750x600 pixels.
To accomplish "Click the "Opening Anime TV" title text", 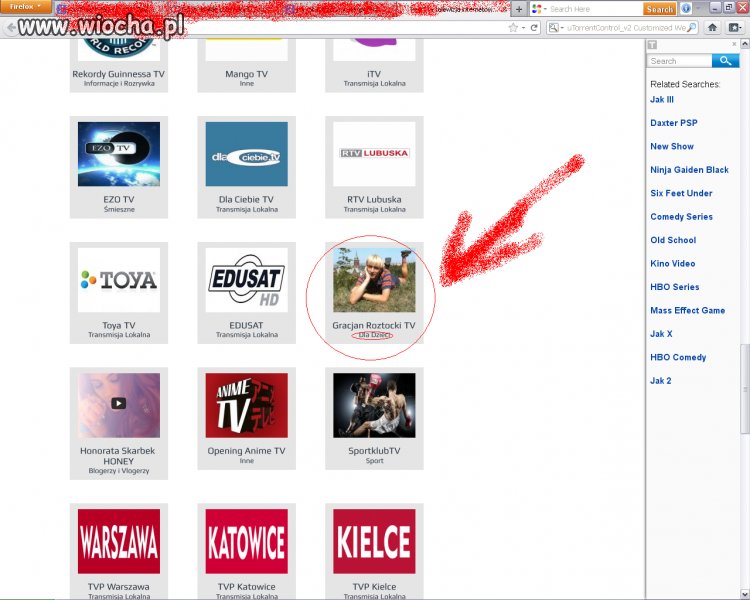I will (x=246, y=451).
